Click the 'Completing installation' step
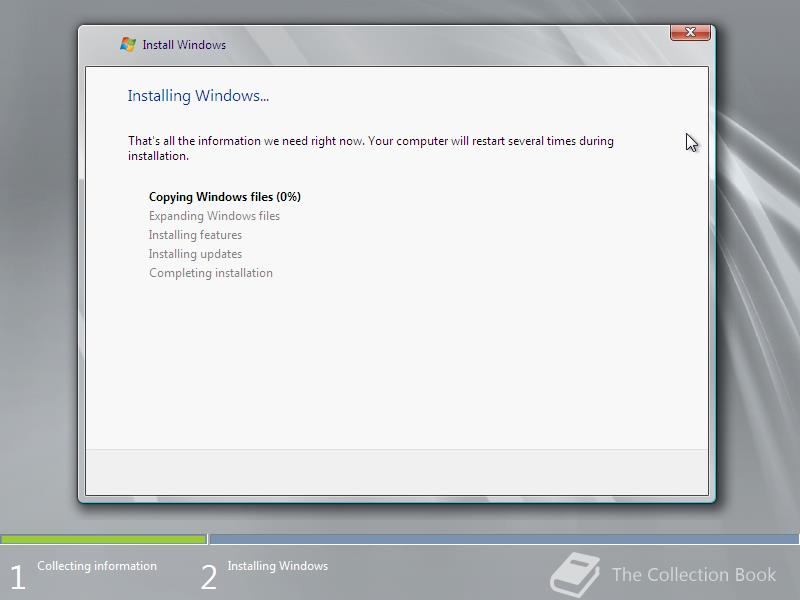Image resolution: width=800 pixels, height=600 pixels. tap(211, 273)
